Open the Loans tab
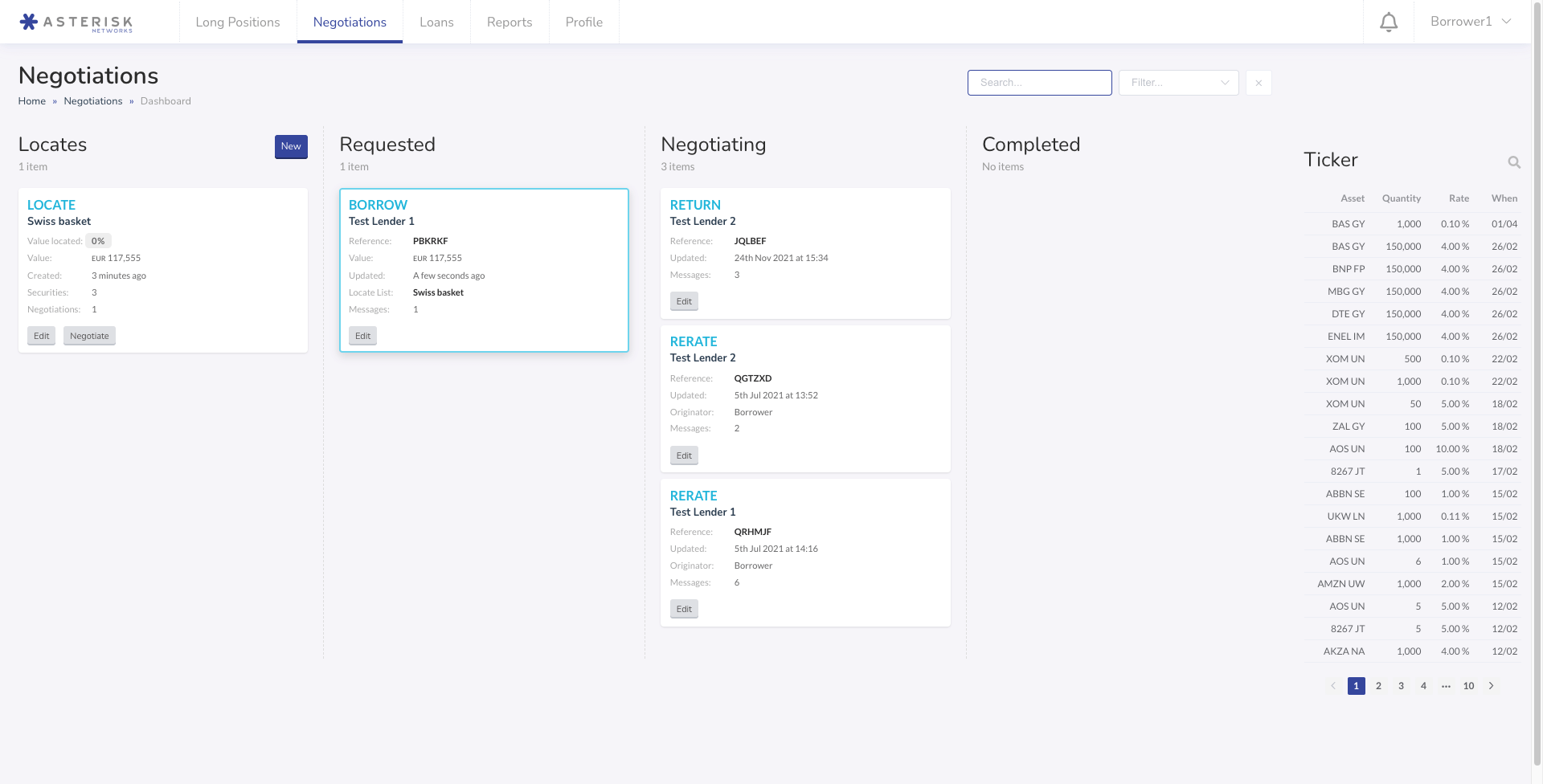 [436, 22]
